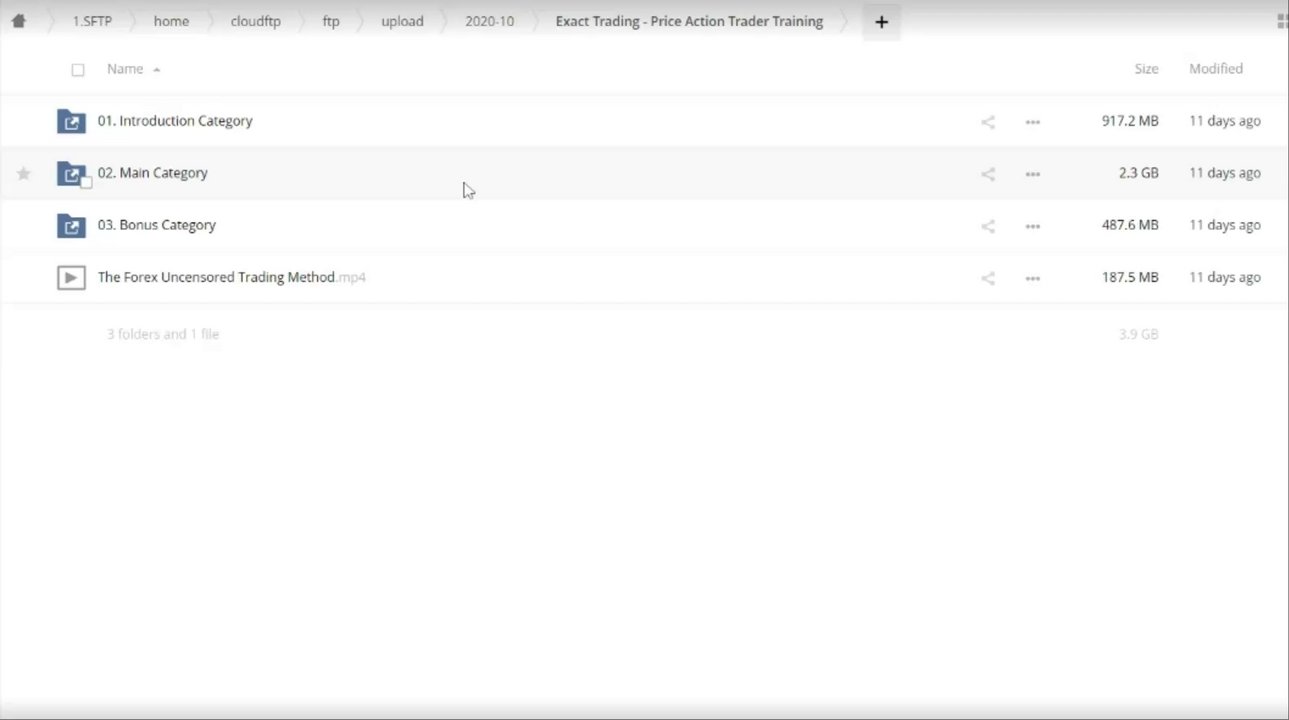Open the cloudftp breadcrumb folder
The height and width of the screenshot is (720, 1289).
[255, 21]
